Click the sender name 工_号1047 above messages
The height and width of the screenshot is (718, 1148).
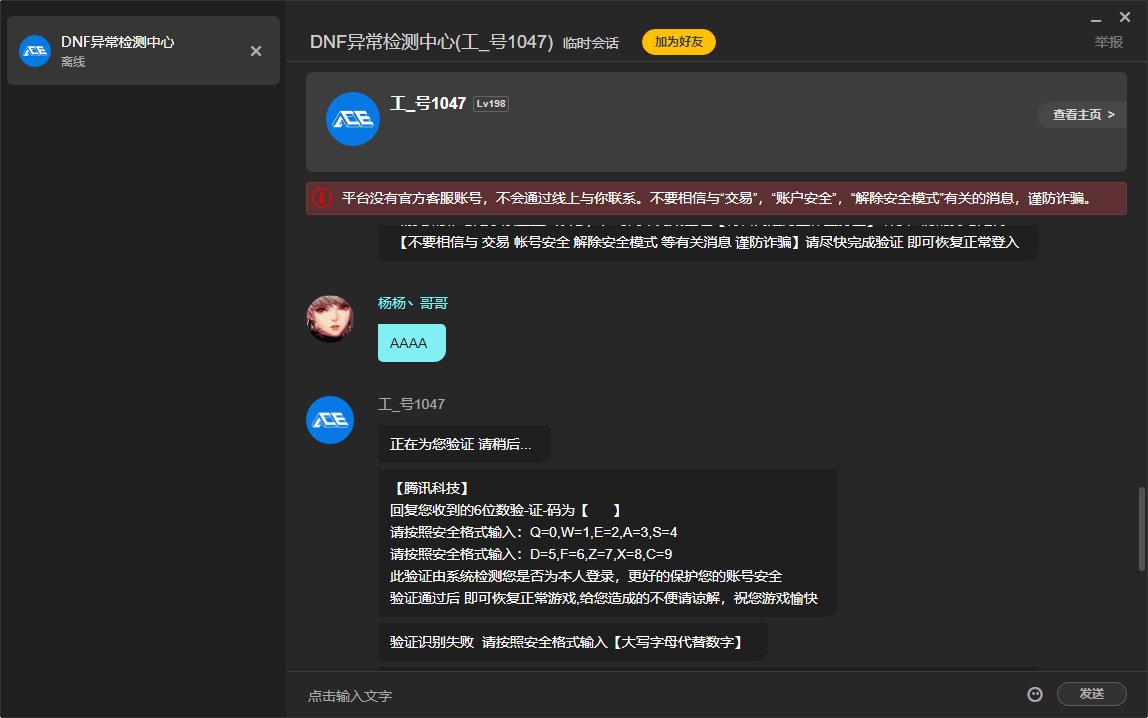click(x=411, y=404)
